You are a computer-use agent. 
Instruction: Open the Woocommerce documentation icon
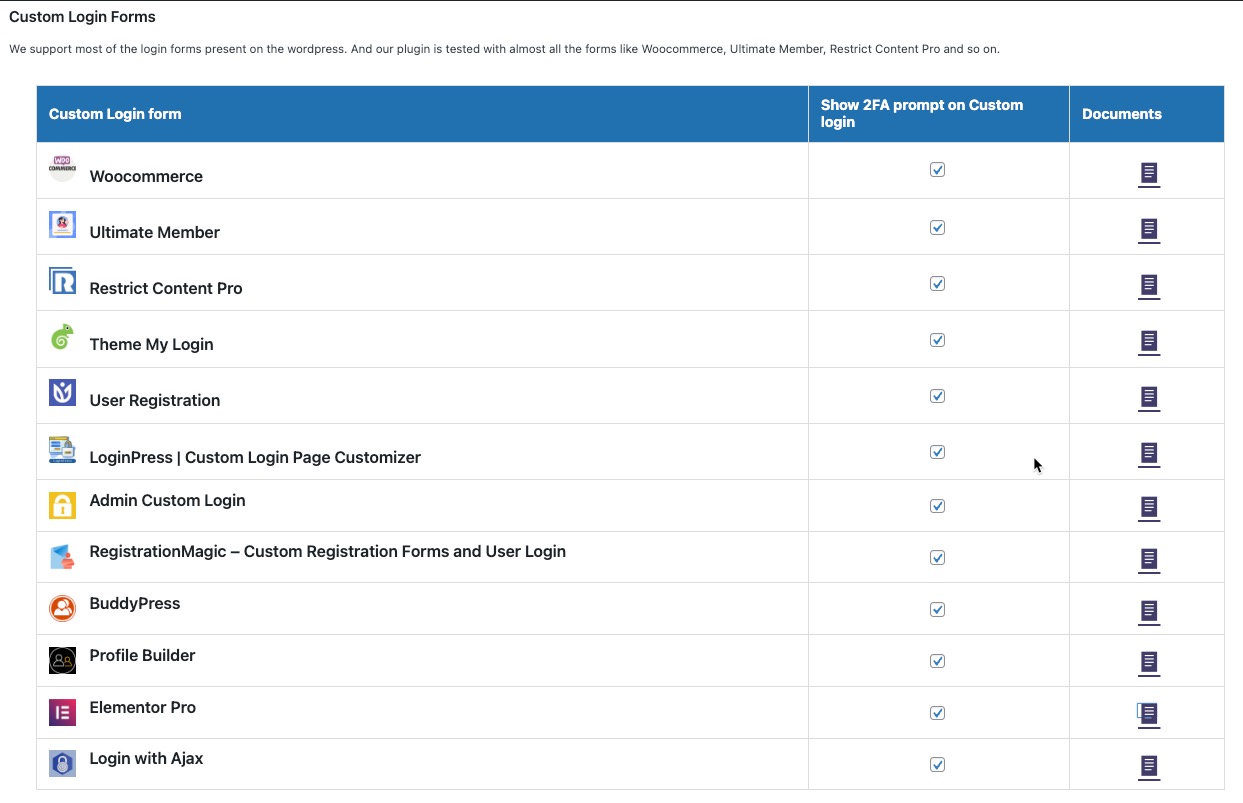click(1149, 174)
